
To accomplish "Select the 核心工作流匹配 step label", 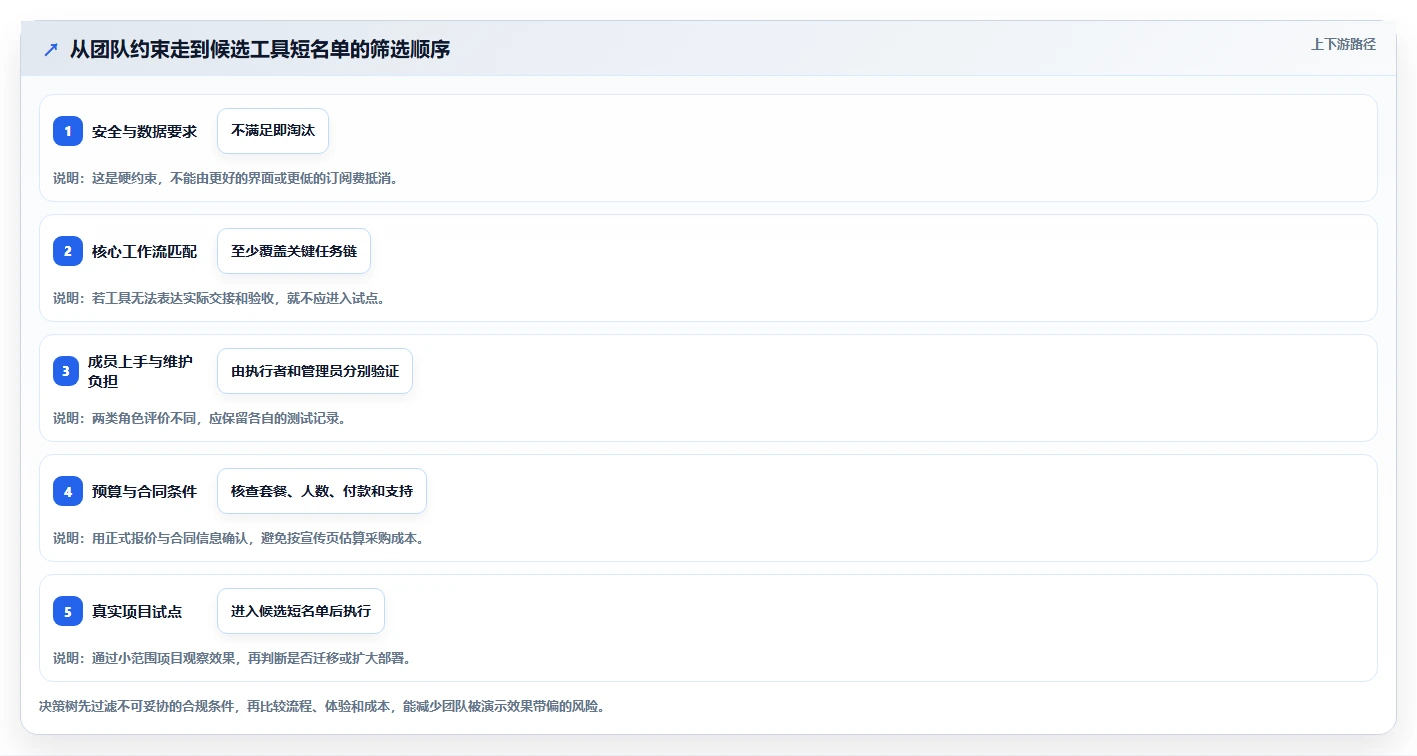I will (x=144, y=251).
